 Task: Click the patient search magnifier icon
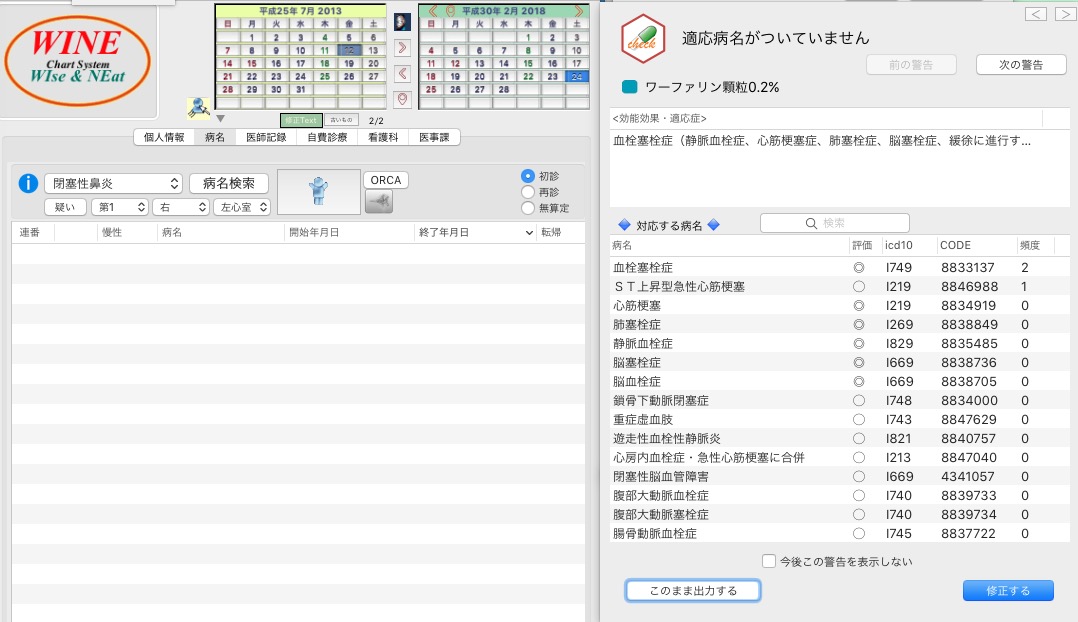[x=197, y=108]
